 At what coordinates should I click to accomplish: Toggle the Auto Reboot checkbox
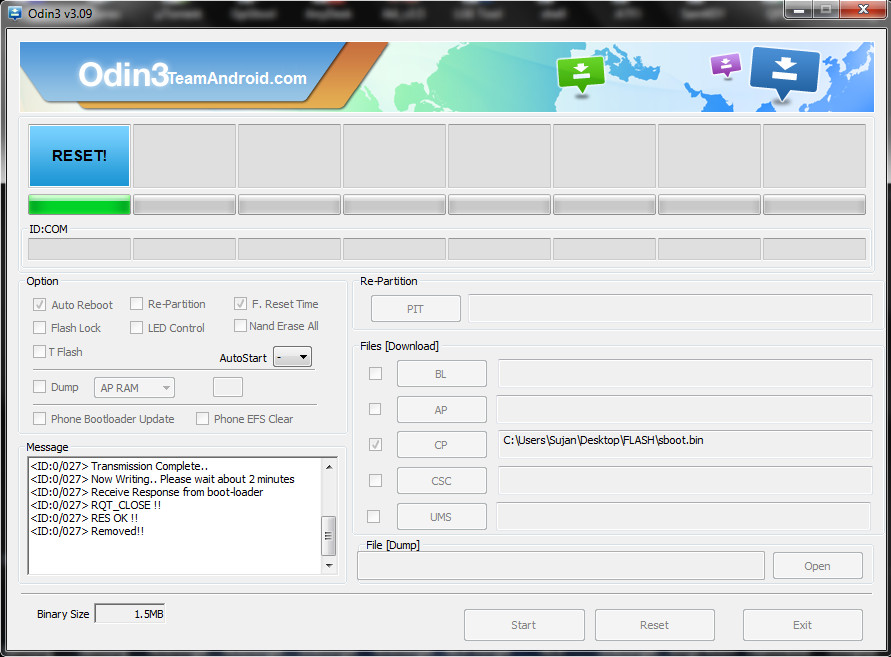pos(39,305)
